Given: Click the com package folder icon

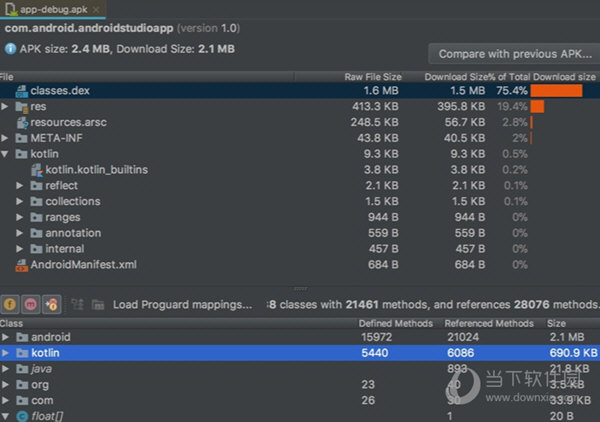Looking at the screenshot, I should 22,401.
